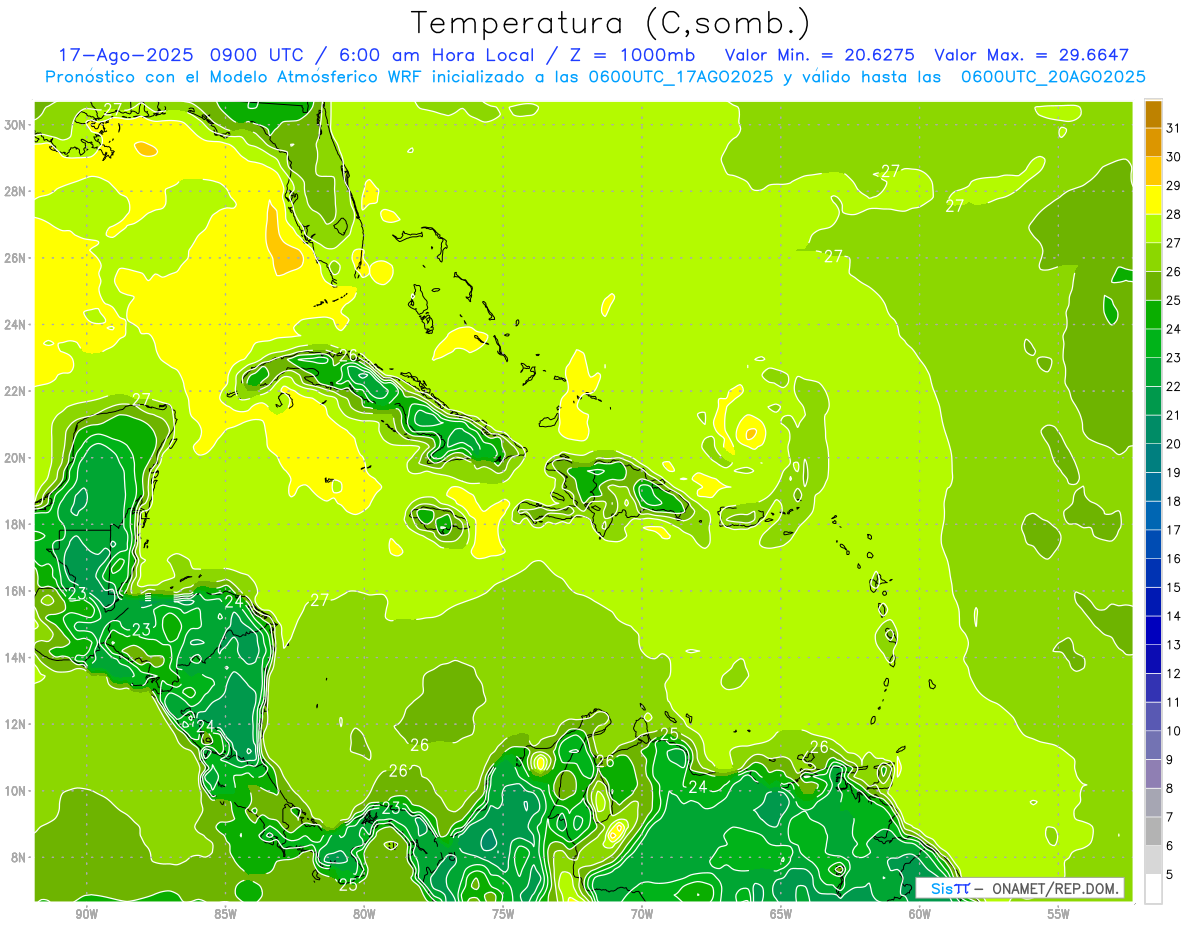Click the '18N' latitude axis label
The width and height of the screenshot is (1200, 927).
[x=16, y=524]
